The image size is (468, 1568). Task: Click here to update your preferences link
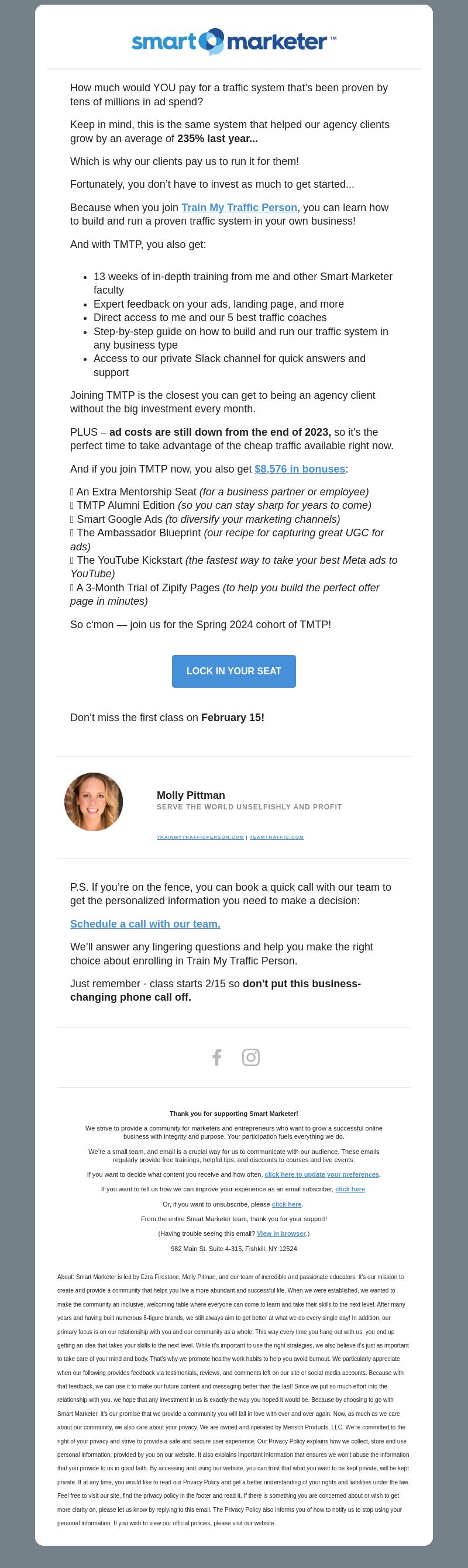321,1174
